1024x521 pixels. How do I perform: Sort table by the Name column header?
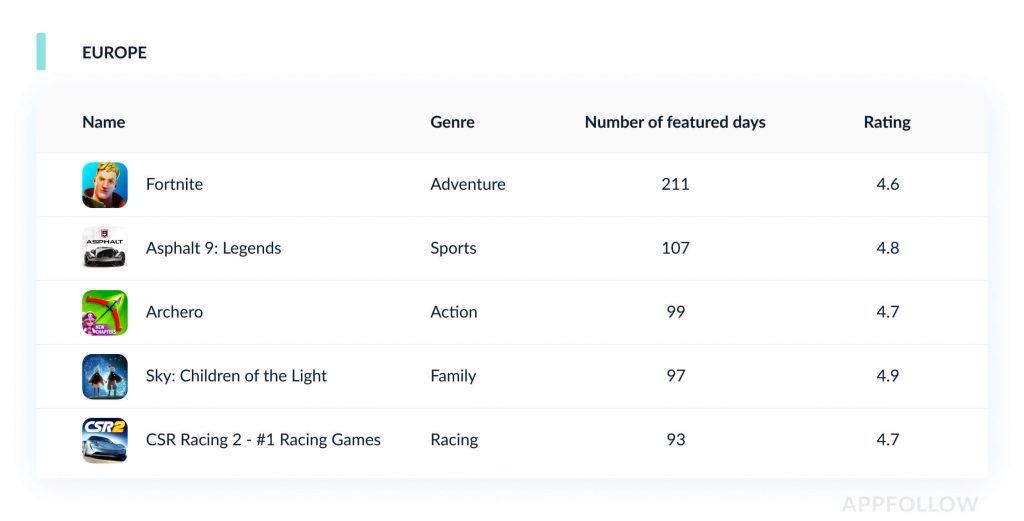click(104, 122)
